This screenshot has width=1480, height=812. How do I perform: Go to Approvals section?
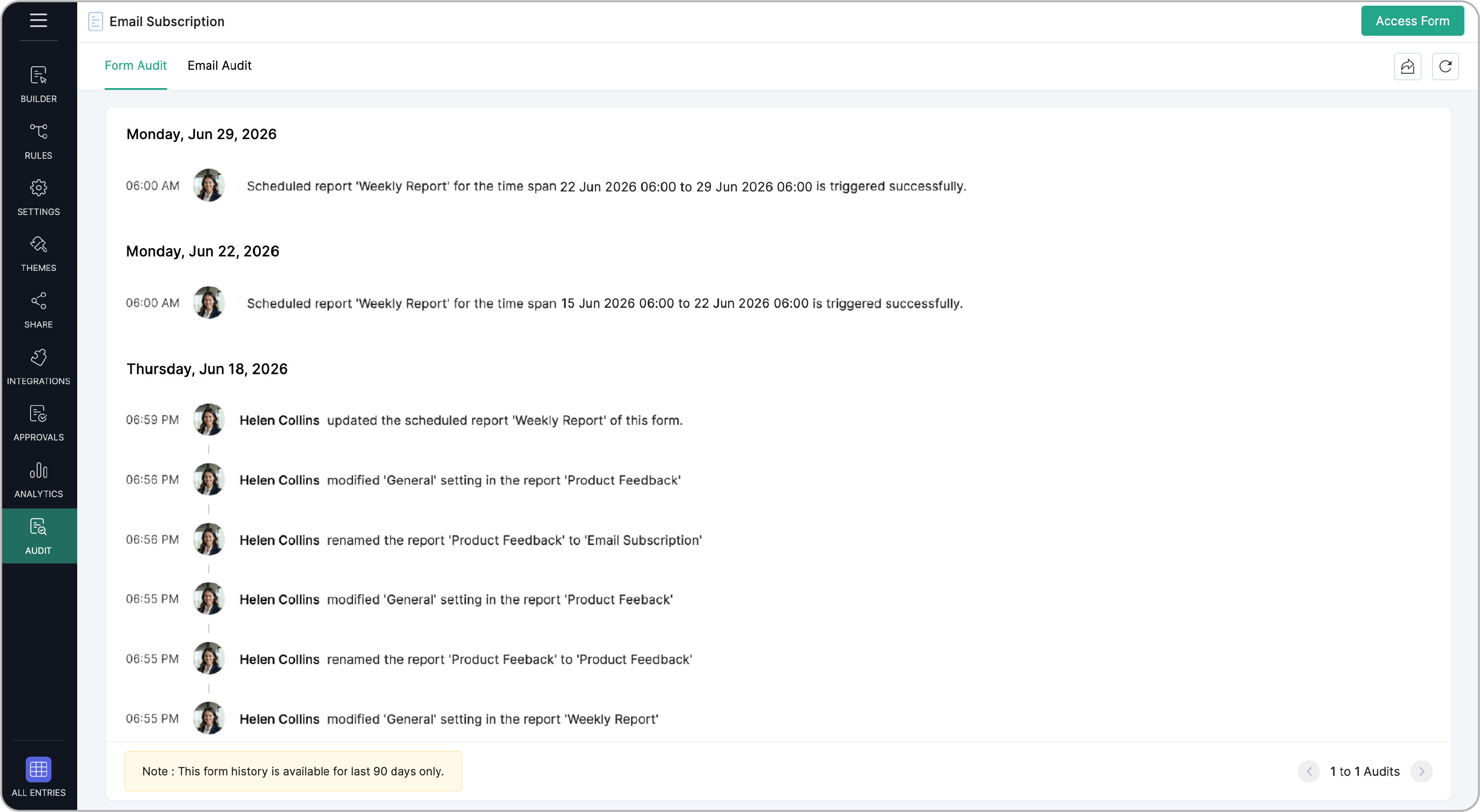tap(38, 423)
